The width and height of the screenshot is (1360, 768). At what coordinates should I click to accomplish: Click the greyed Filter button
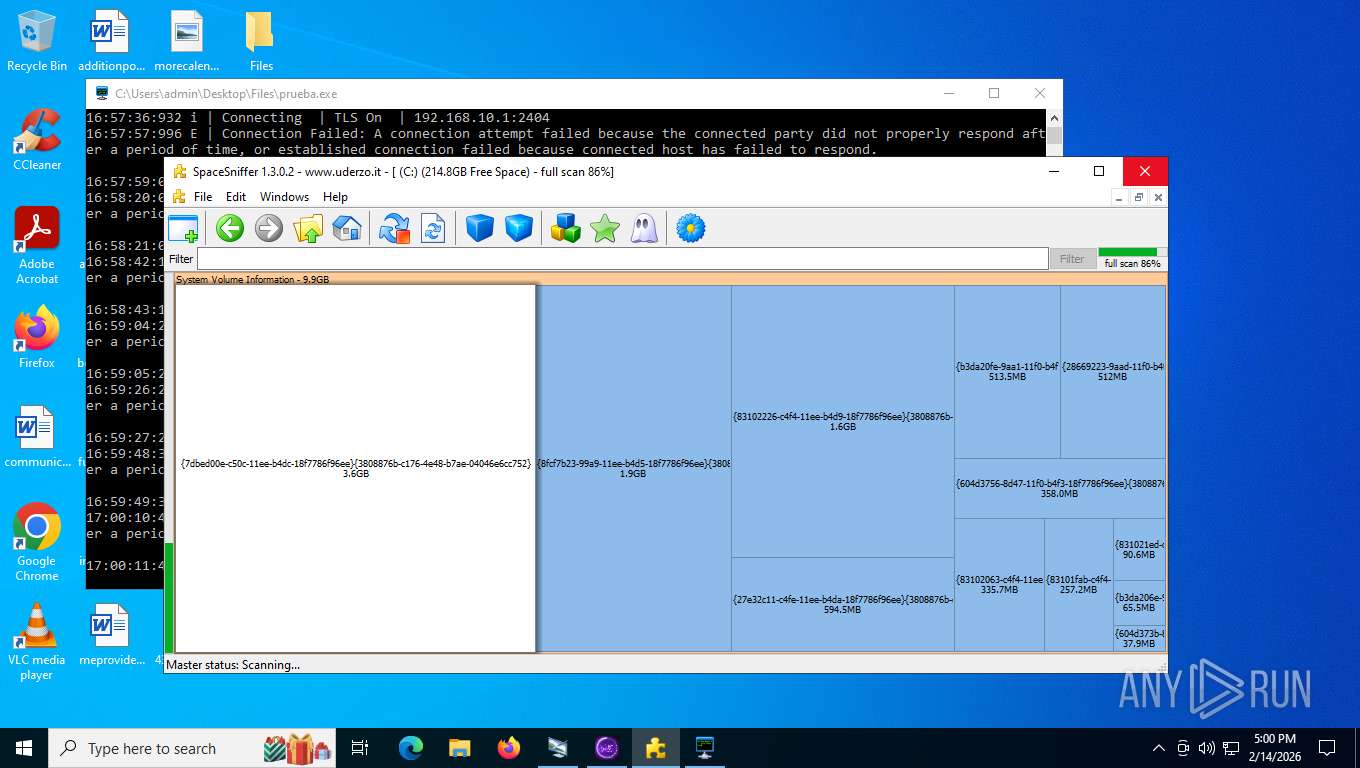click(x=1072, y=259)
